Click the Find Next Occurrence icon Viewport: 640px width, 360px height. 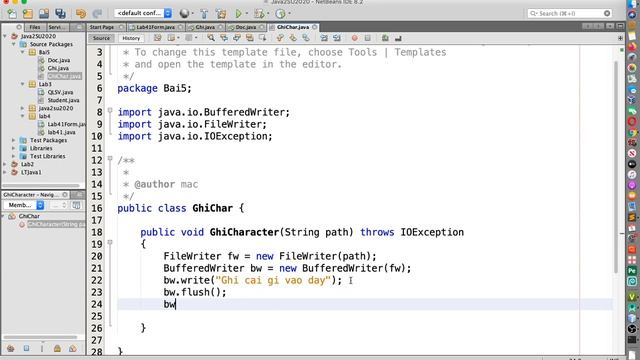[x=237, y=38]
